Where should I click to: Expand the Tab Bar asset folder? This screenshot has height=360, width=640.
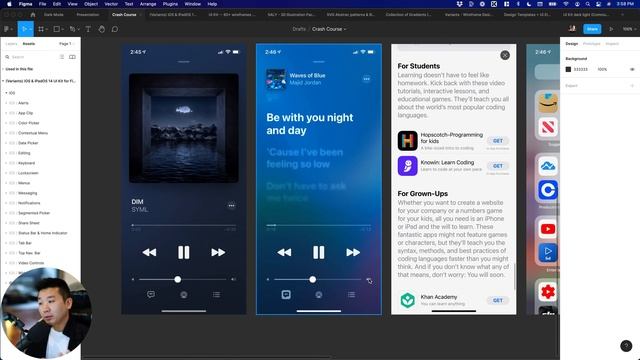6,243
